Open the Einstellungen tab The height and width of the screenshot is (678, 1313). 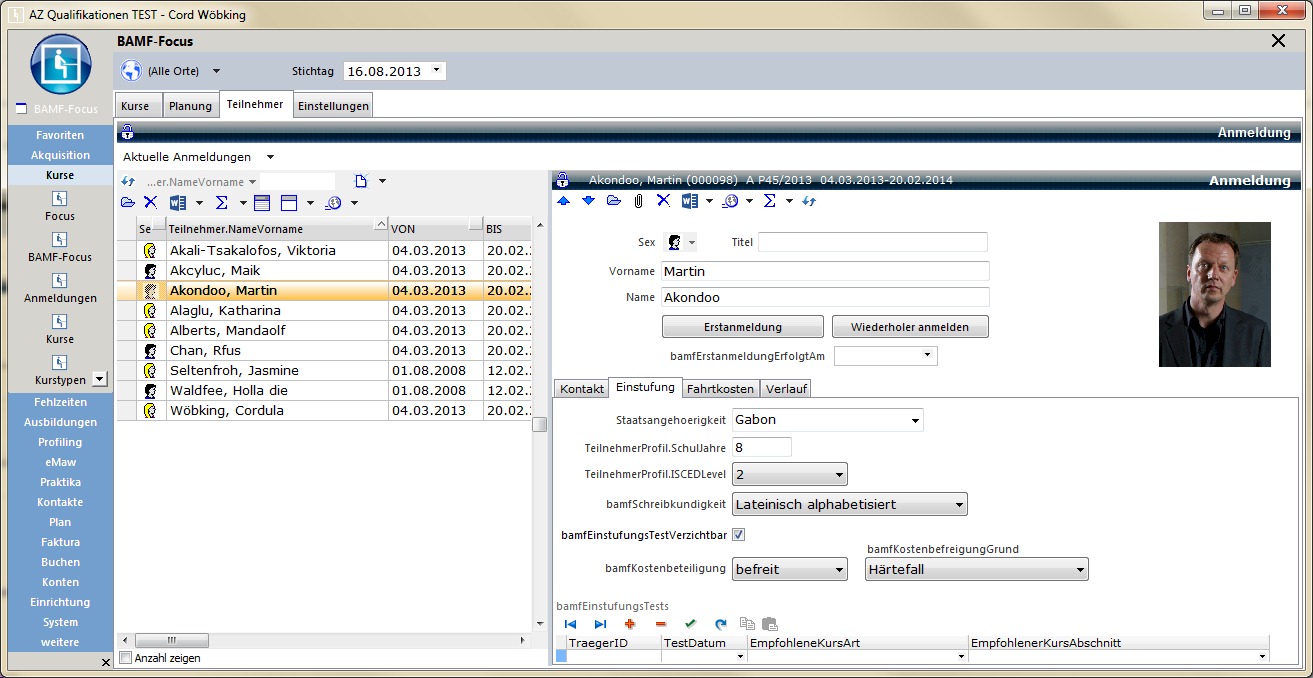pyautogui.click(x=333, y=106)
